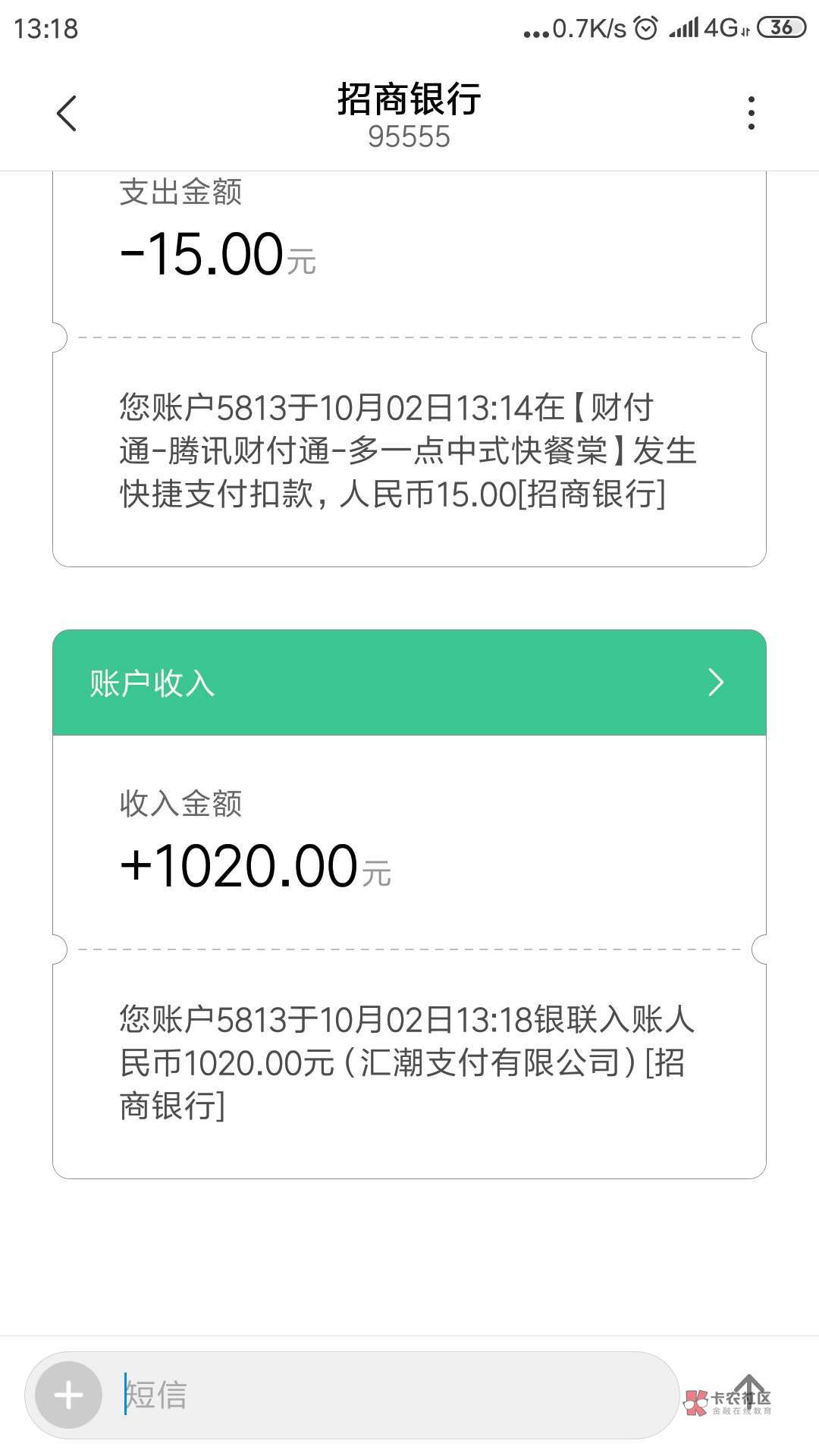Tap the back arrow in header

[x=67, y=114]
